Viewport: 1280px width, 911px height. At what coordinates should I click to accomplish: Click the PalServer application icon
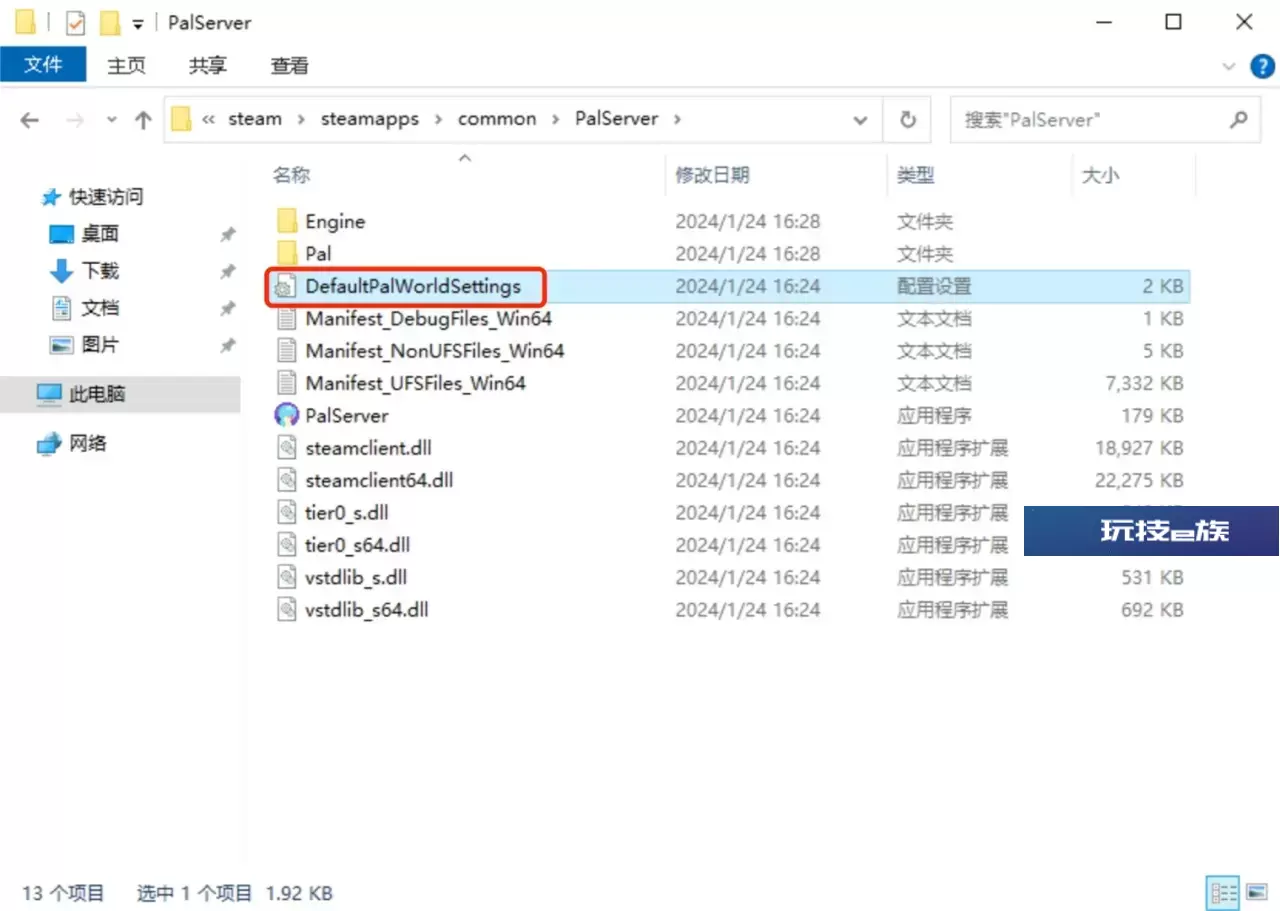point(287,415)
